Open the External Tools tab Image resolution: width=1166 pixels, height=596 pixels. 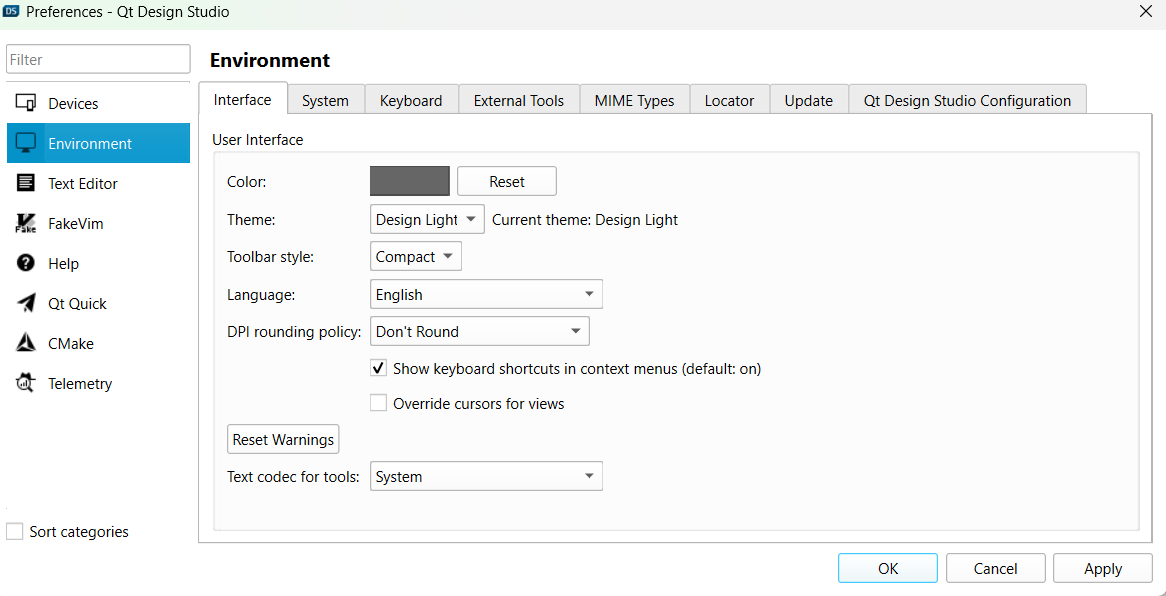tap(519, 100)
